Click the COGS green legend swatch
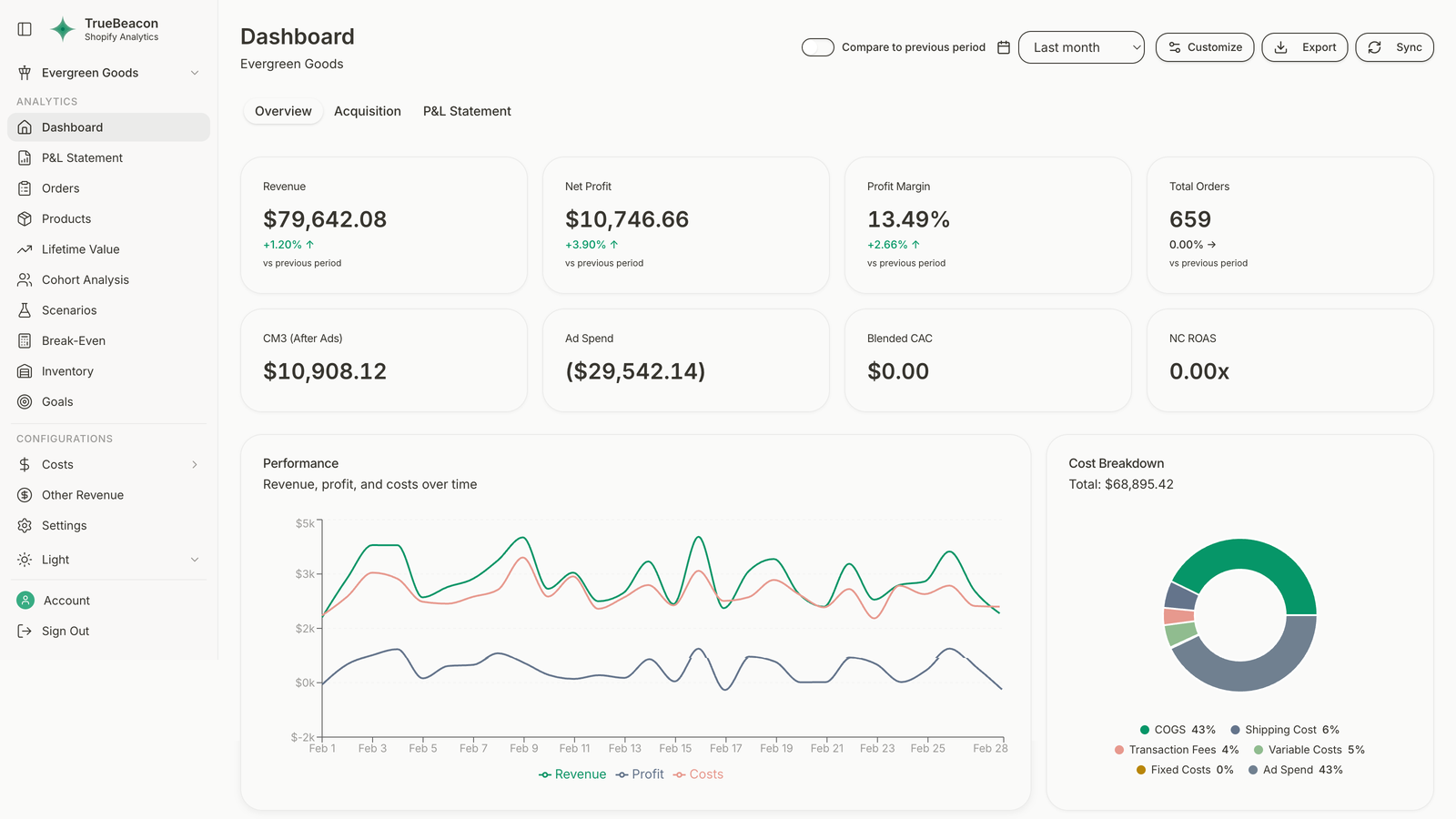 tap(1145, 730)
